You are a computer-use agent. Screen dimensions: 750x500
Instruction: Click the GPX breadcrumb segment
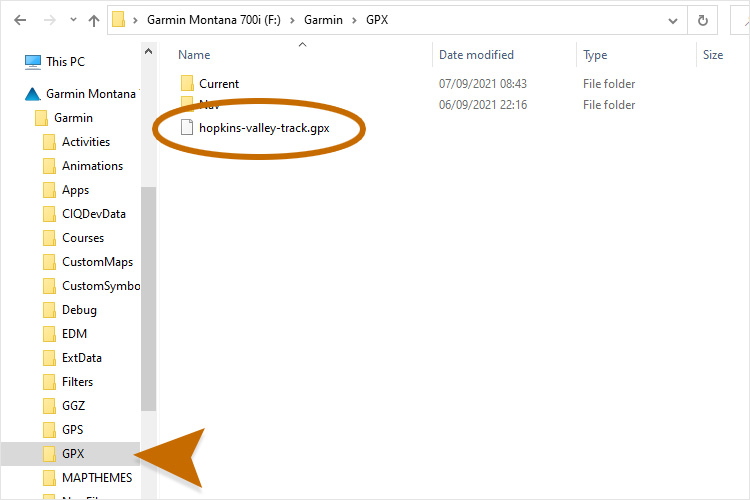377,20
